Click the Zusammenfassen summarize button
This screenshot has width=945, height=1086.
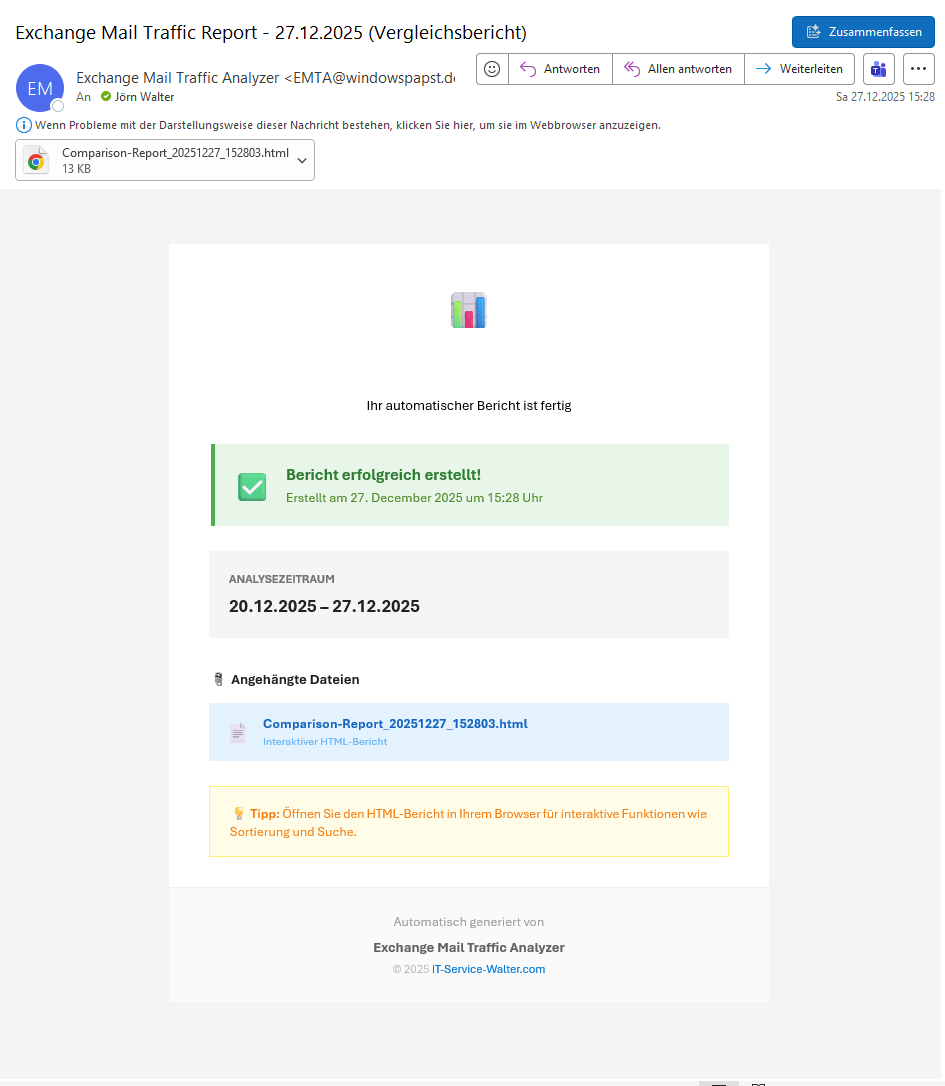point(863,32)
